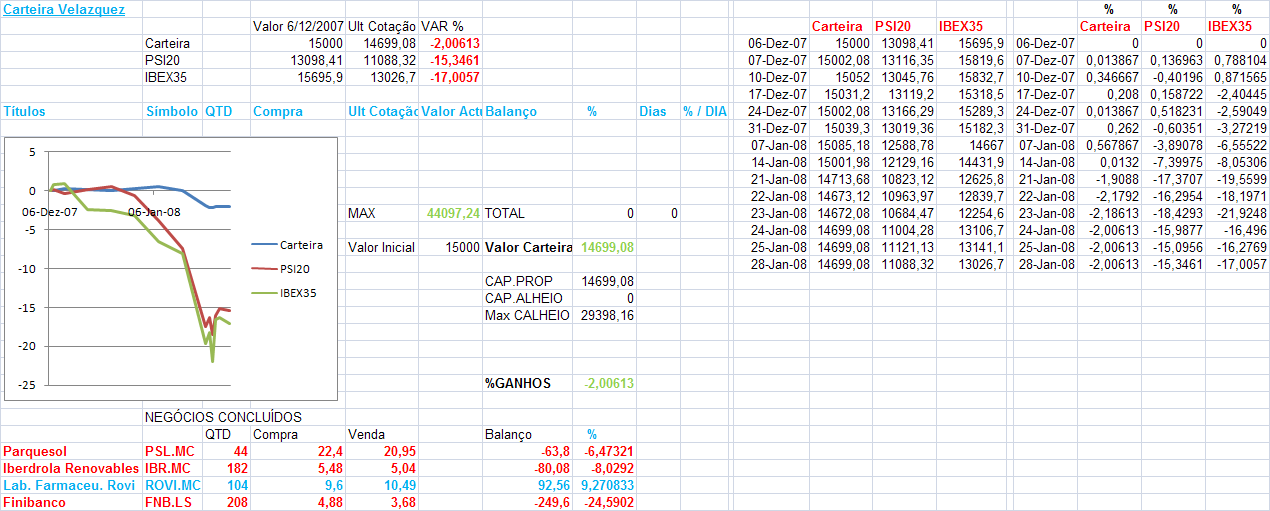Select the 15085,18 Carteira value for 07-Jan-08
The width and height of the screenshot is (1270, 511).
(842, 145)
